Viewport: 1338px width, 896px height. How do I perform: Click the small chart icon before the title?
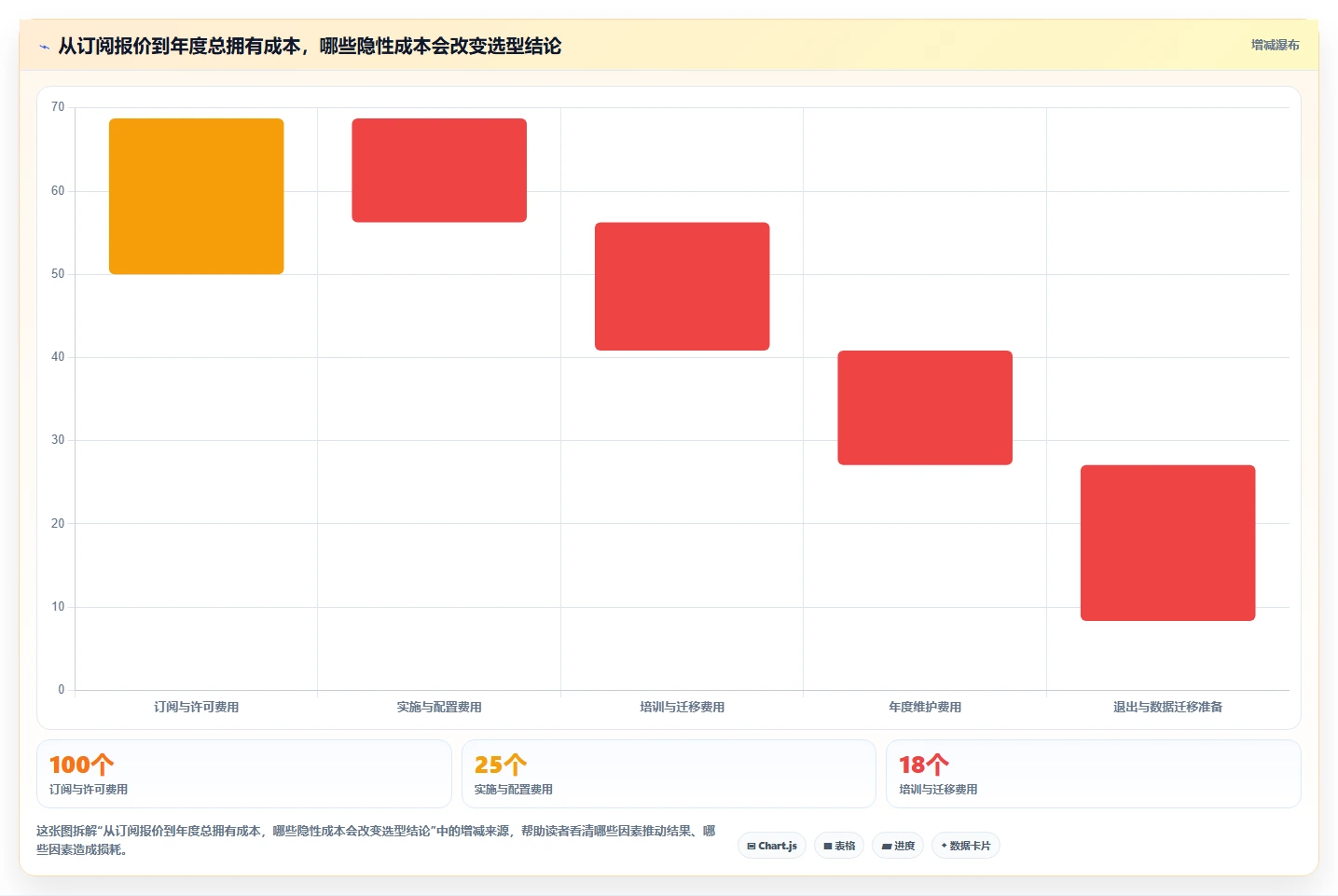44,47
